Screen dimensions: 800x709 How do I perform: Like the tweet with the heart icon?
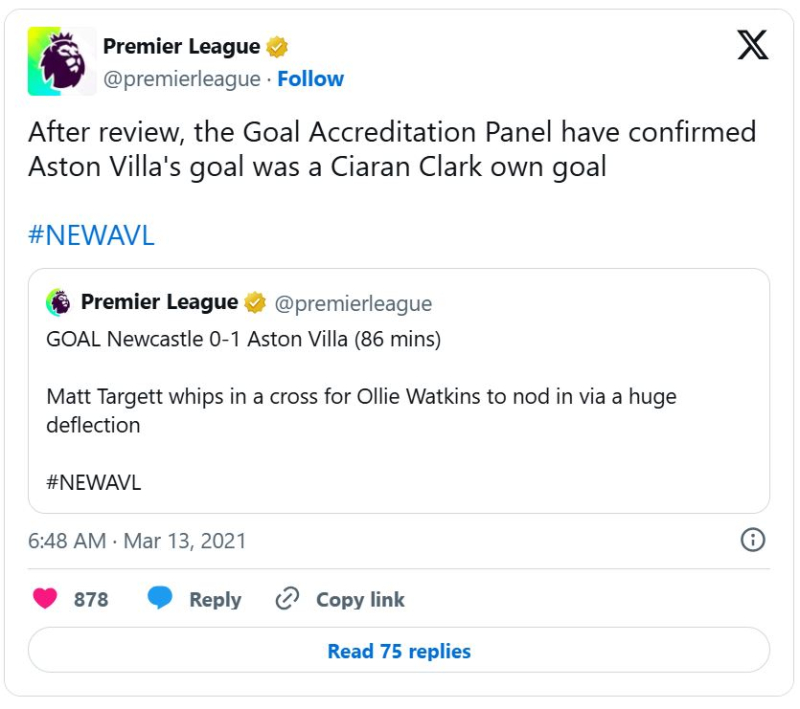click(45, 598)
